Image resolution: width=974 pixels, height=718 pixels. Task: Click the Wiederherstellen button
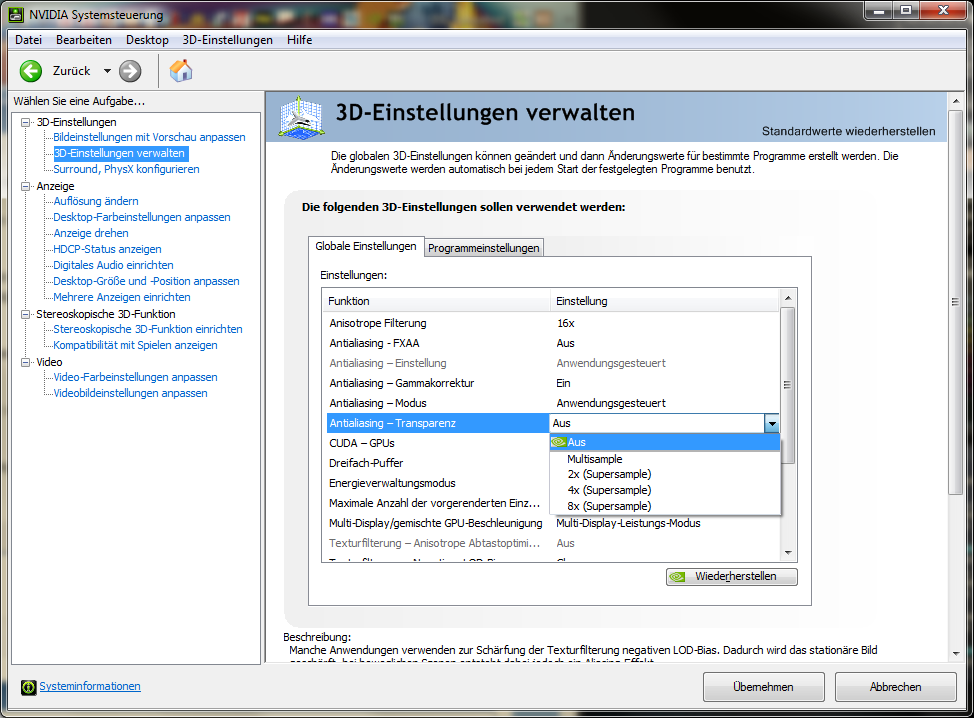pyautogui.click(x=732, y=577)
